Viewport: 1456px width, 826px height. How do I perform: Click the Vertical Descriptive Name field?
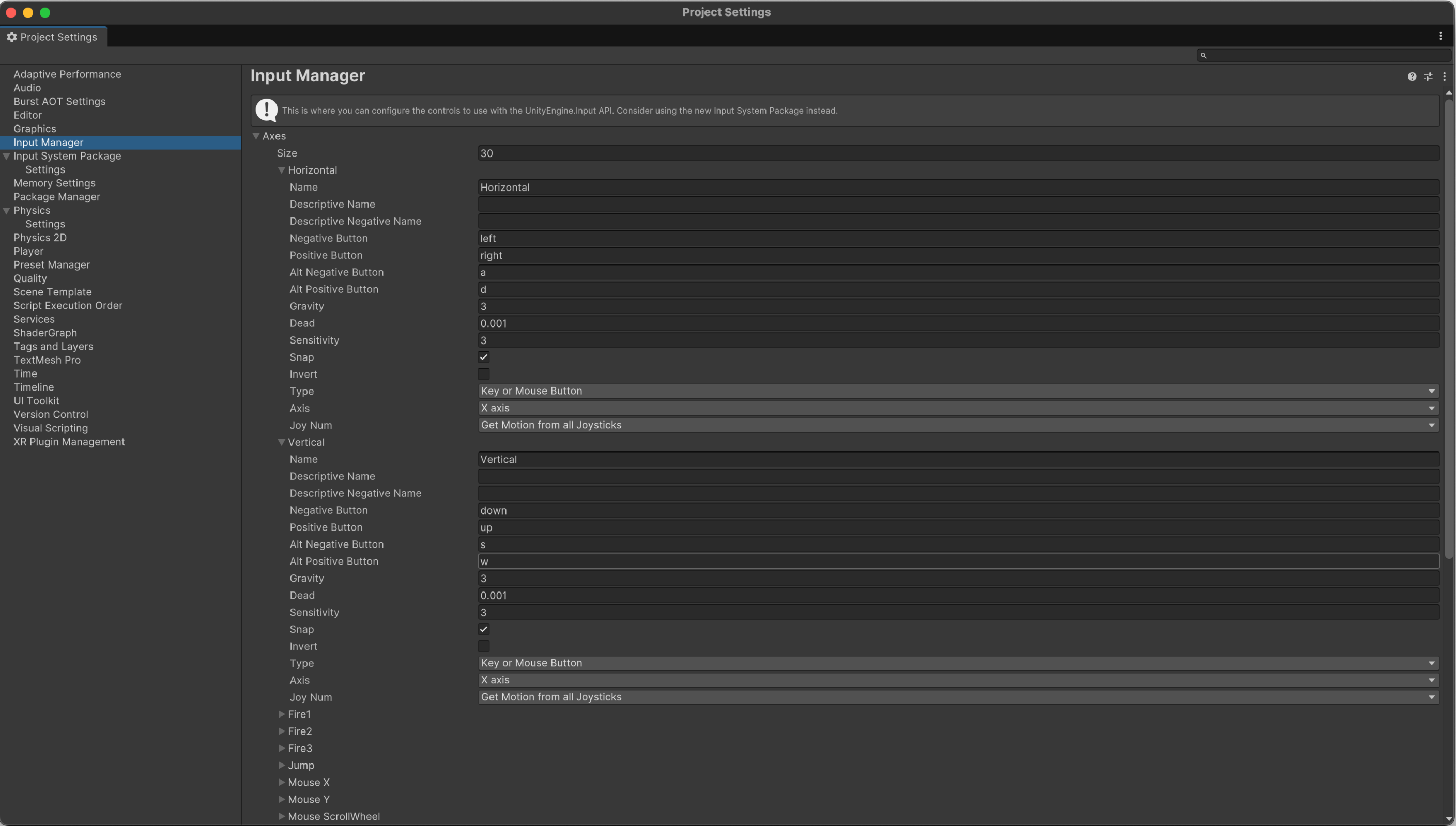coord(958,476)
